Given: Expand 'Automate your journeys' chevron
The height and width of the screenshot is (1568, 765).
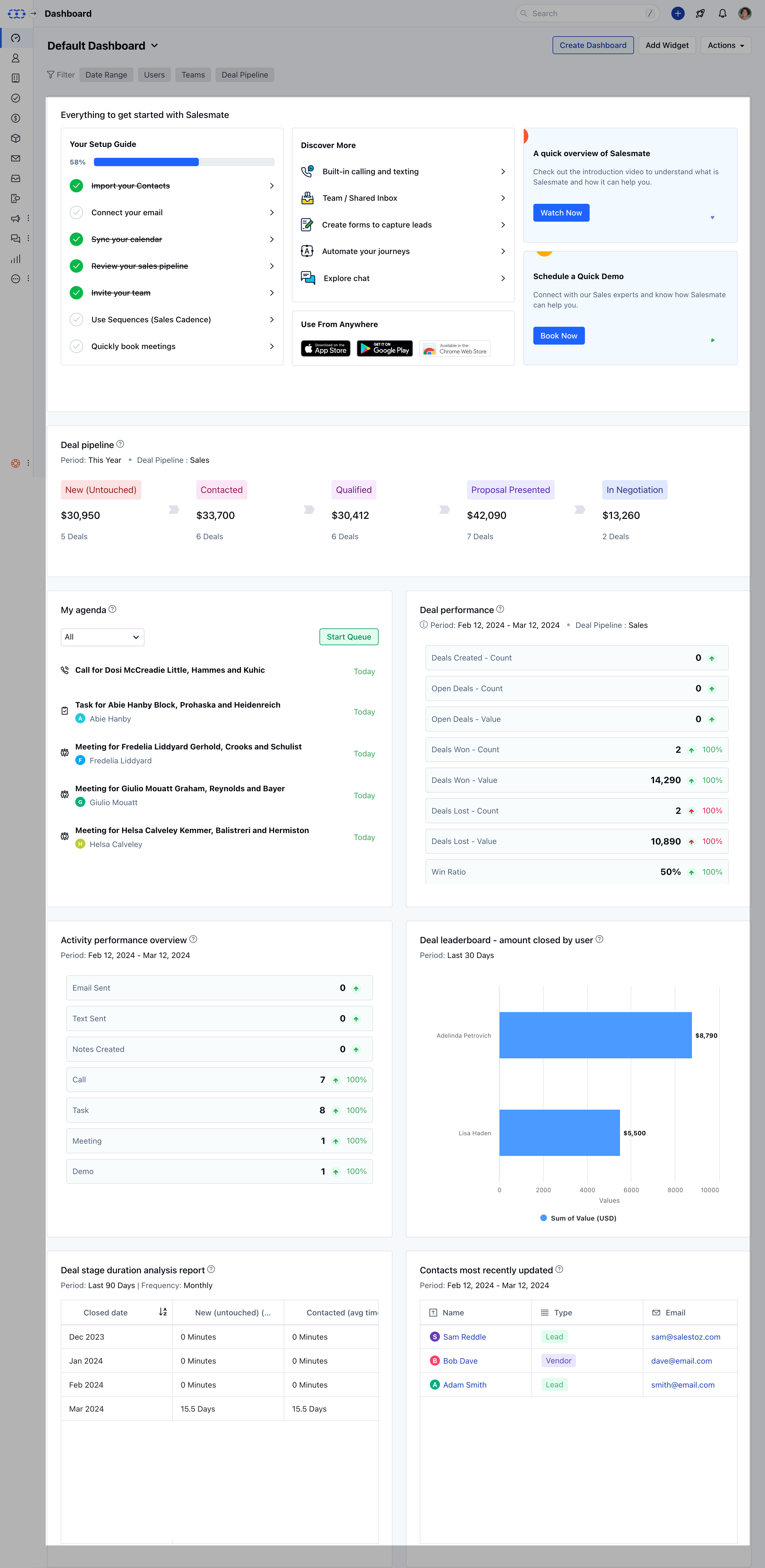Looking at the screenshot, I should click(x=503, y=251).
